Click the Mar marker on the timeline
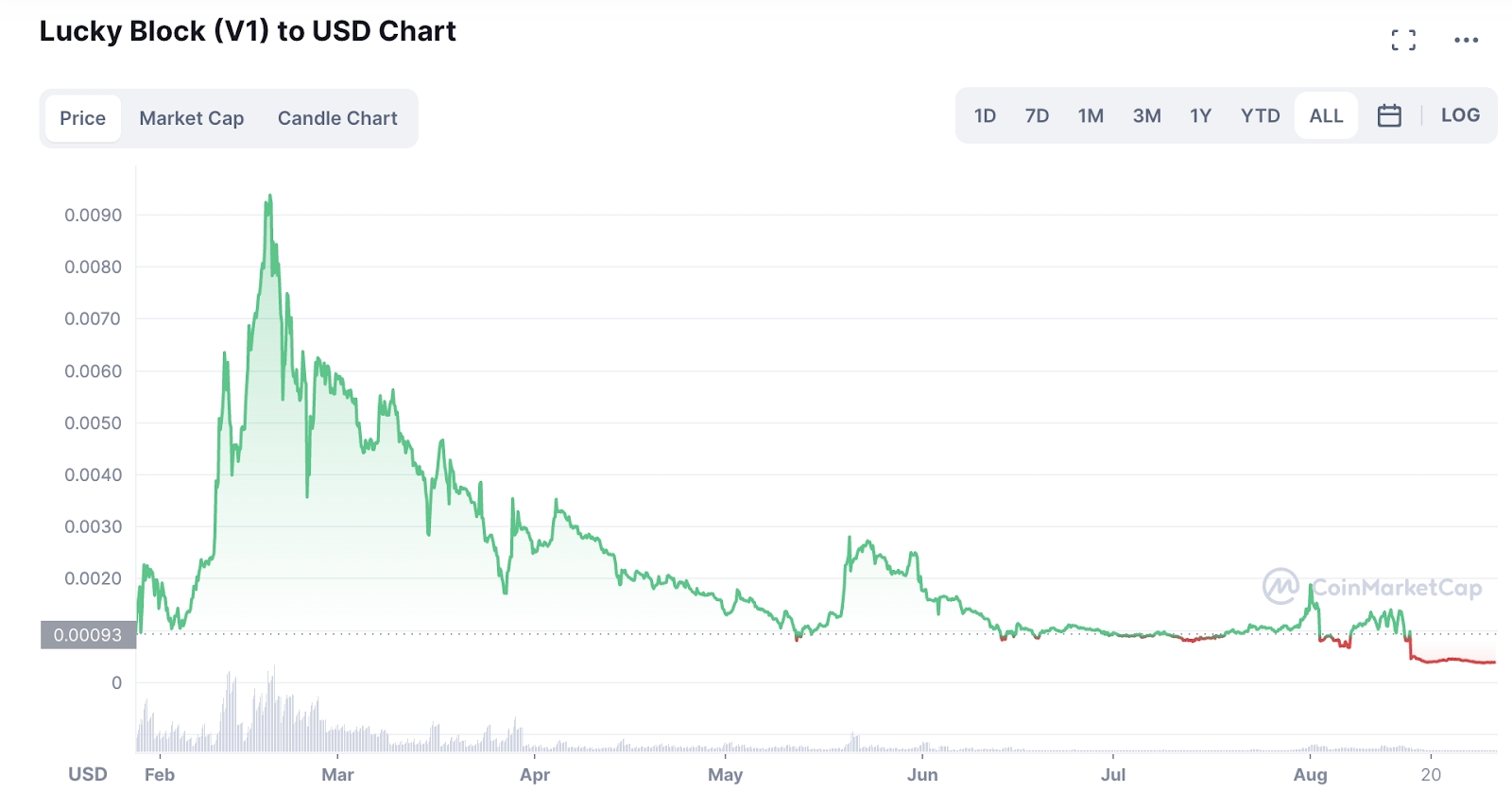Image resolution: width=1512 pixels, height=791 pixels. 337,775
